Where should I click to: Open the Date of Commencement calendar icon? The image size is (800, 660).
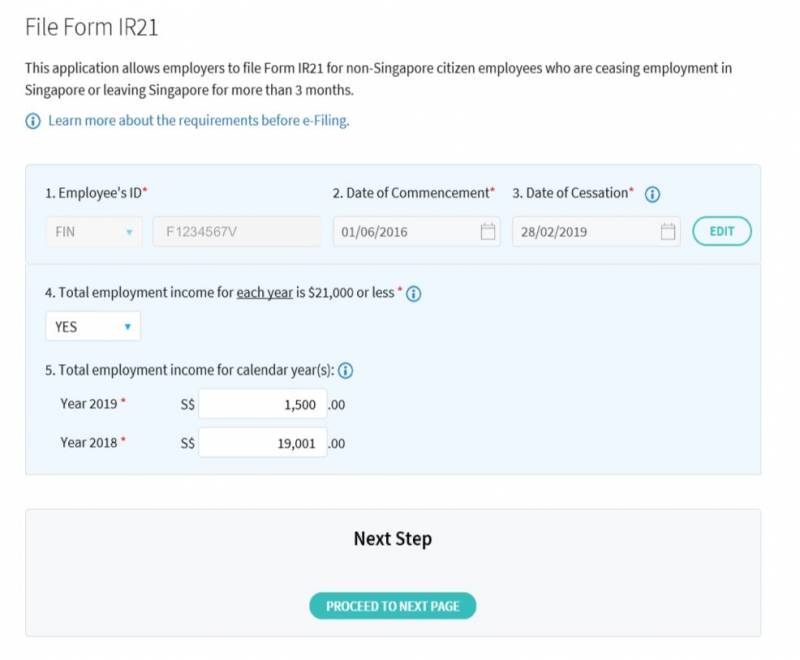click(x=488, y=232)
